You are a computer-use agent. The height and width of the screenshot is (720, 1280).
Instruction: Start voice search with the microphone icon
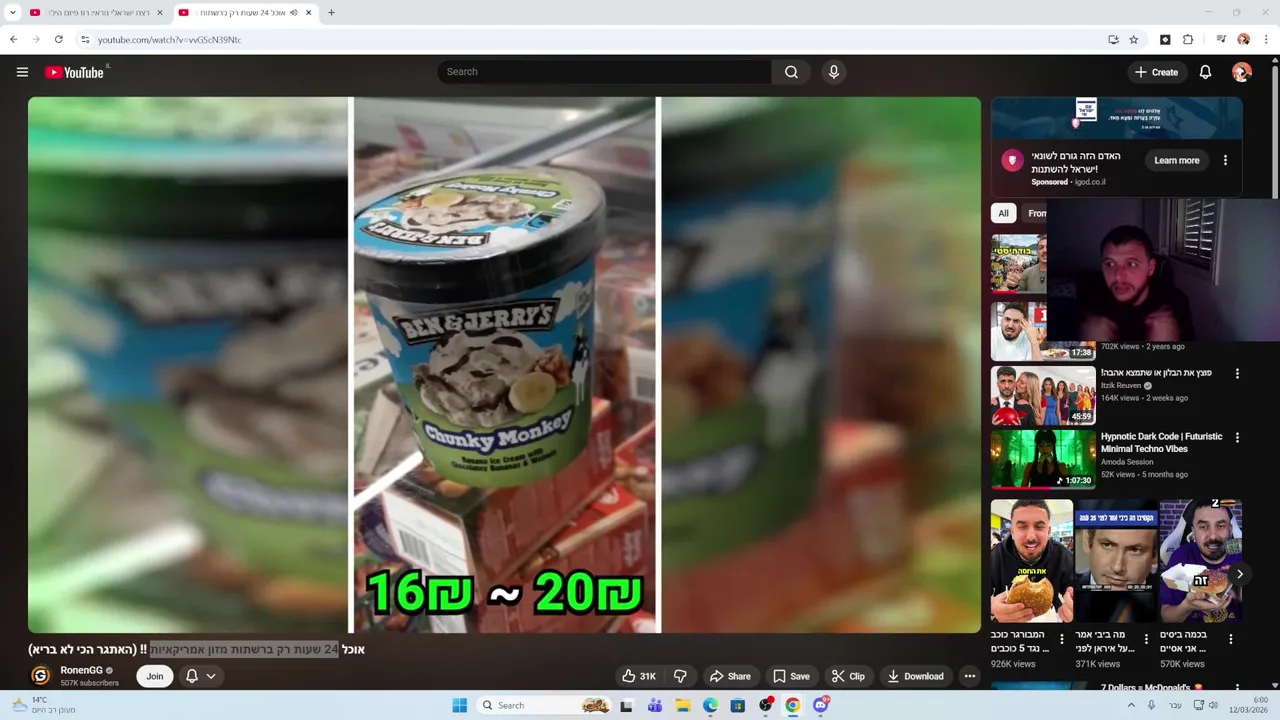(x=833, y=72)
